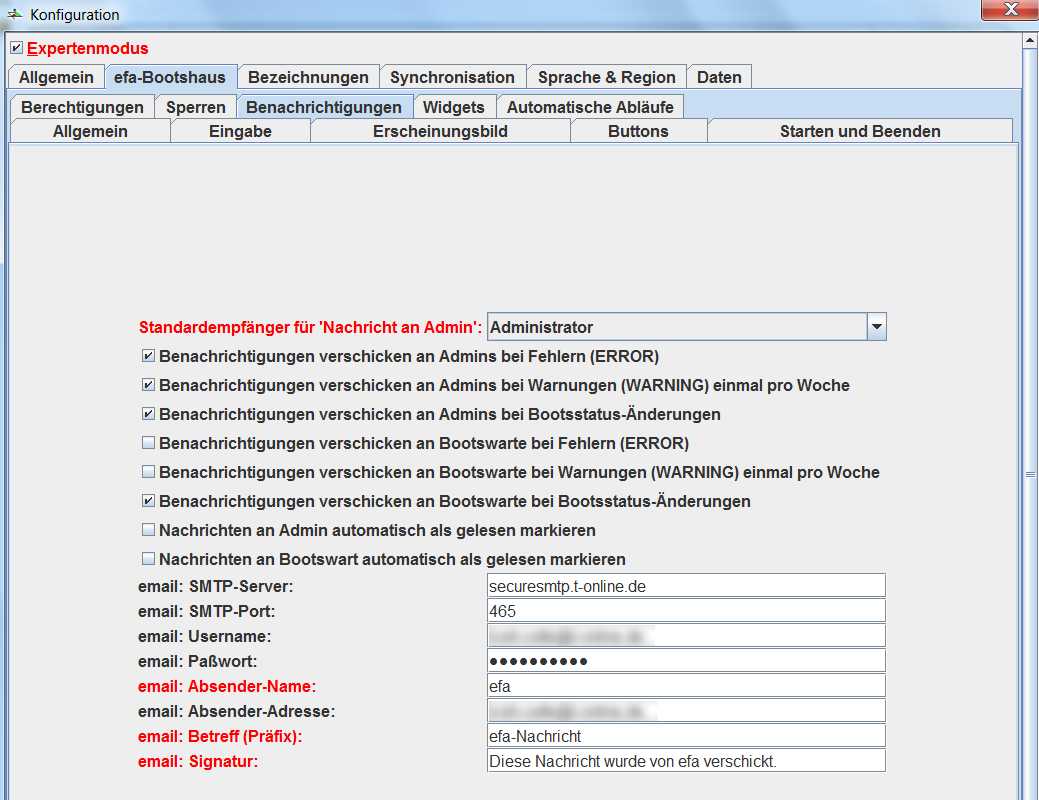Go to the Sprache & Region tab

point(606,77)
